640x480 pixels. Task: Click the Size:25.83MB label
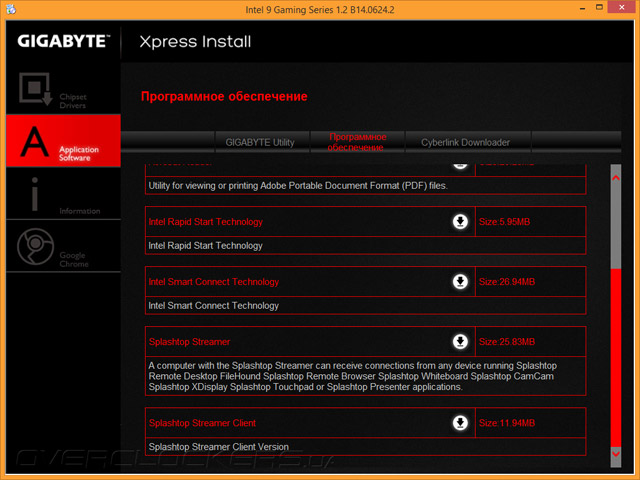coord(507,342)
